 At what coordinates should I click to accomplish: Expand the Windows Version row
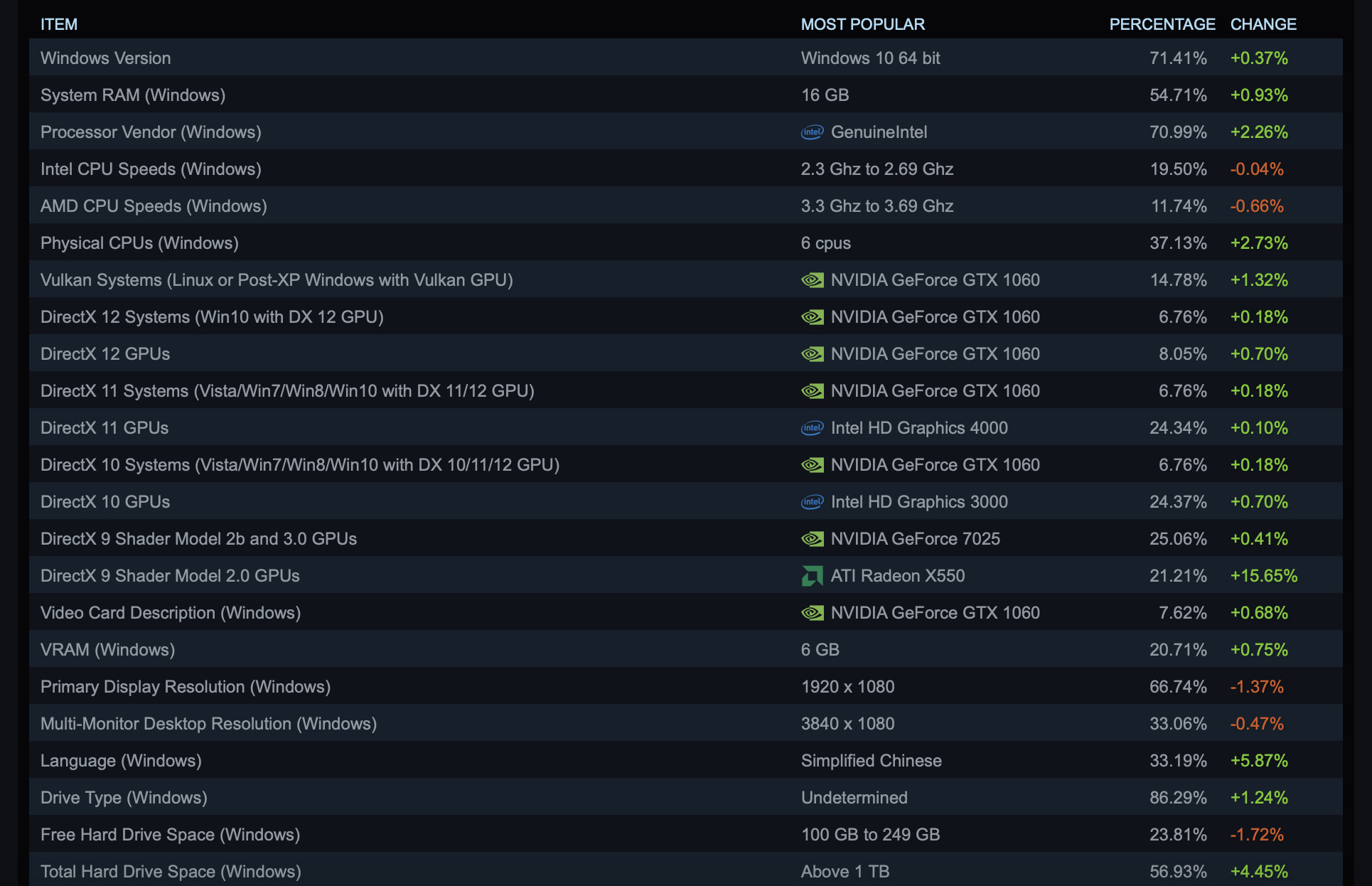(105, 58)
